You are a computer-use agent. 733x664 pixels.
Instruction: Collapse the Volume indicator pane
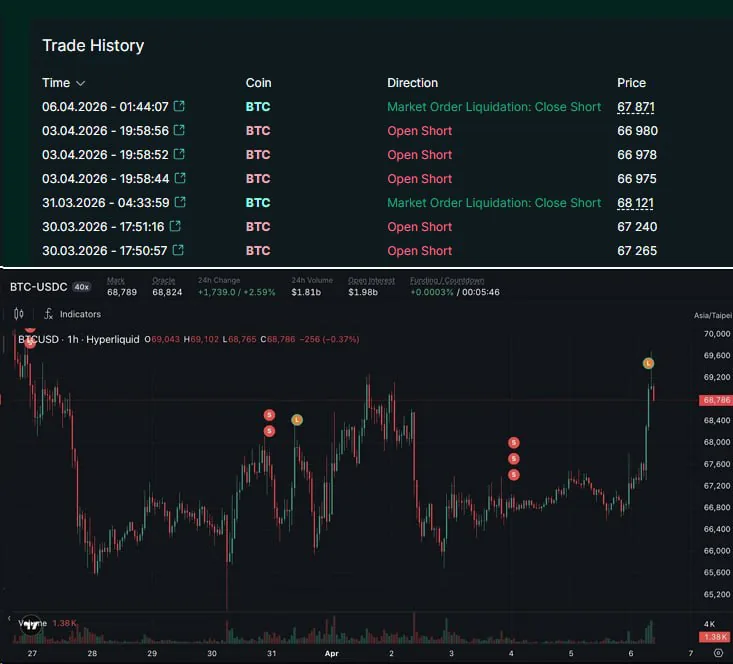(x=30, y=624)
